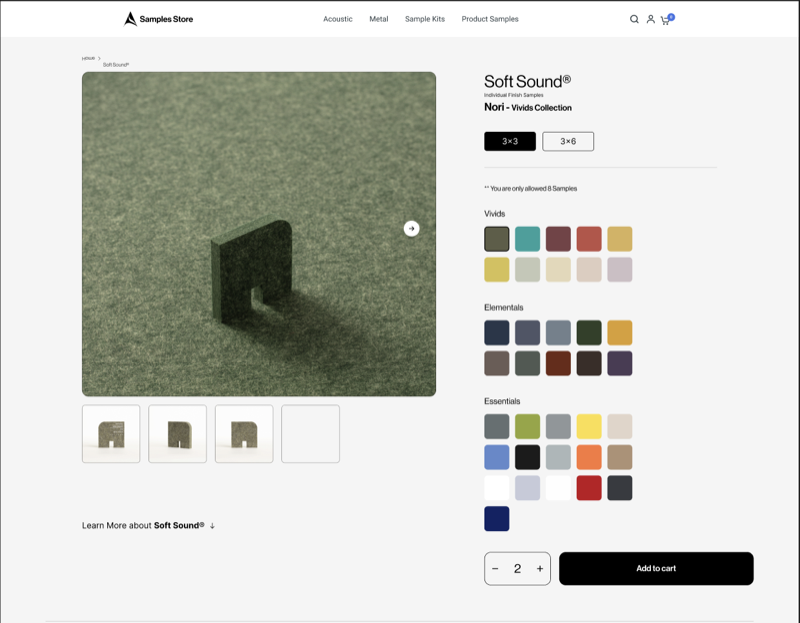The width and height of the screenshot is (800, 623).
Task: Select the orange Essentials swatch
Action: coord(589,457)
